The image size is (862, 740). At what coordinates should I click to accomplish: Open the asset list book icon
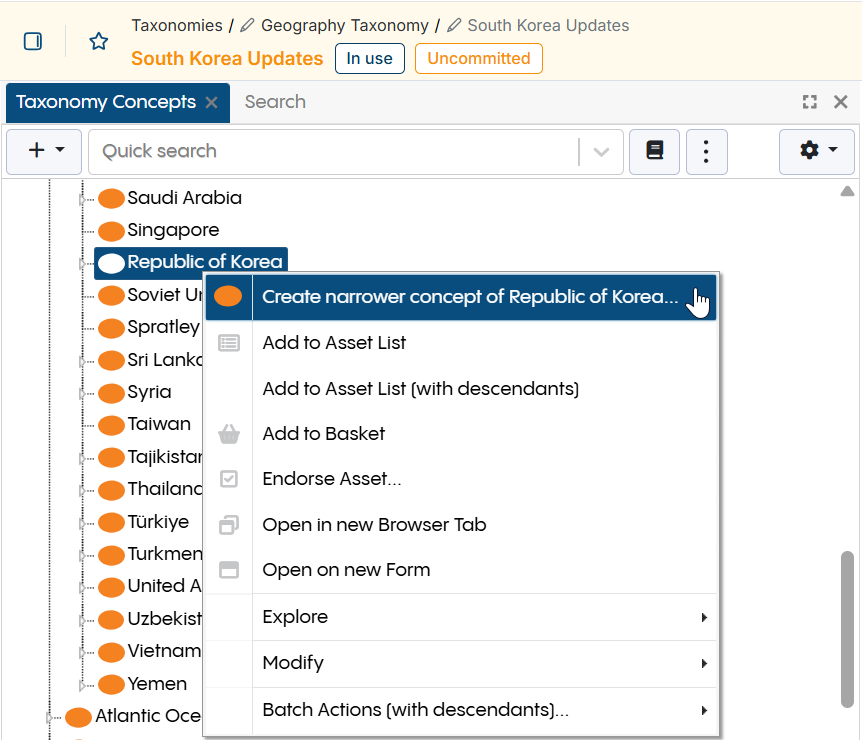pos(654,151)
